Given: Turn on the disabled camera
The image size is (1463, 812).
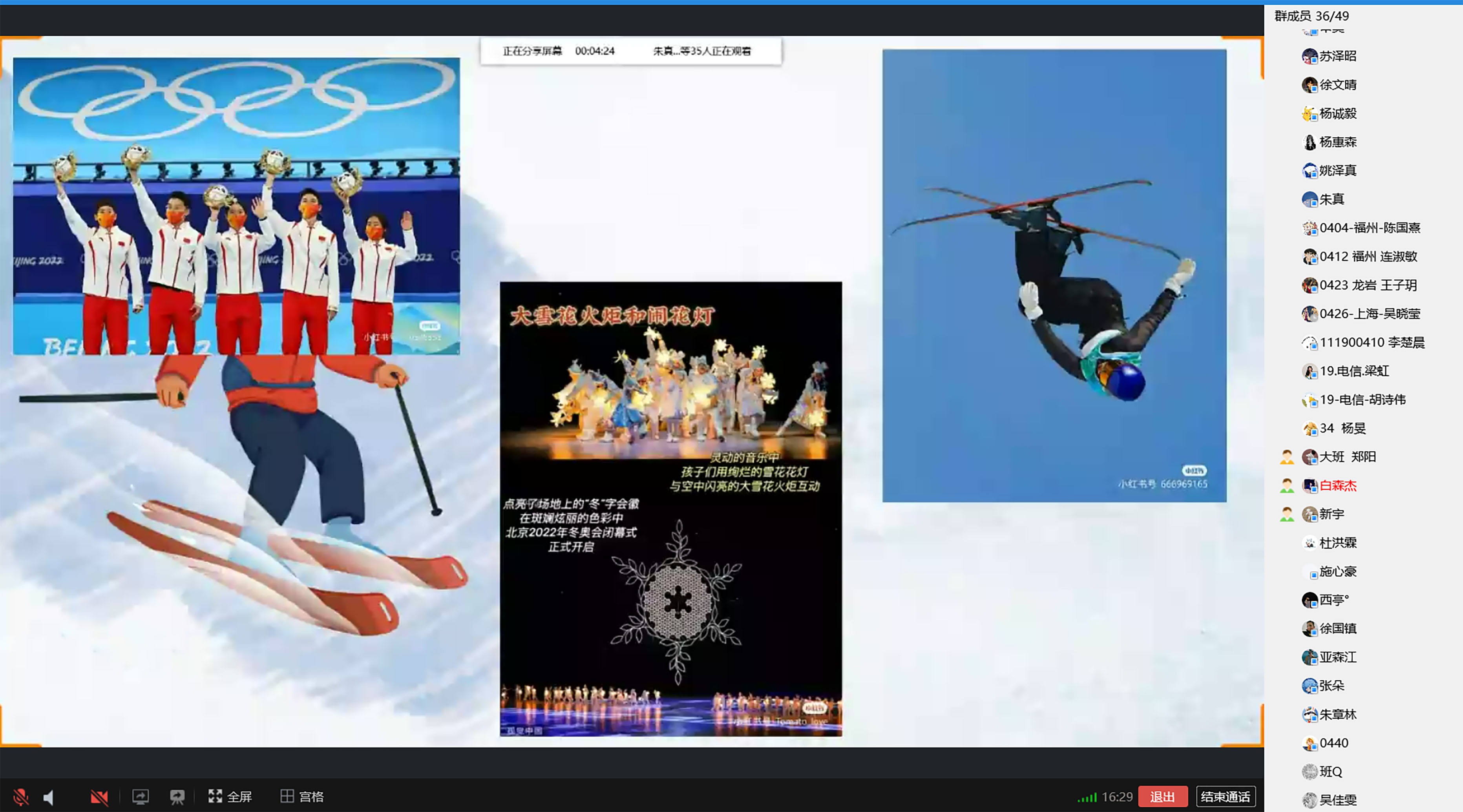Looking at the screenshot, I should [x=99, y=797].
